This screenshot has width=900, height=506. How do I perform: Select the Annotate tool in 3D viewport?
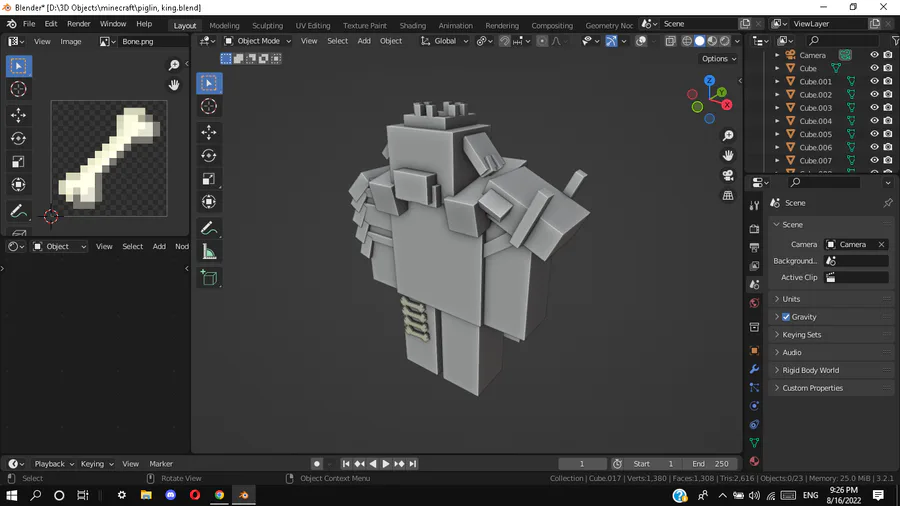[x=209, y=229]
